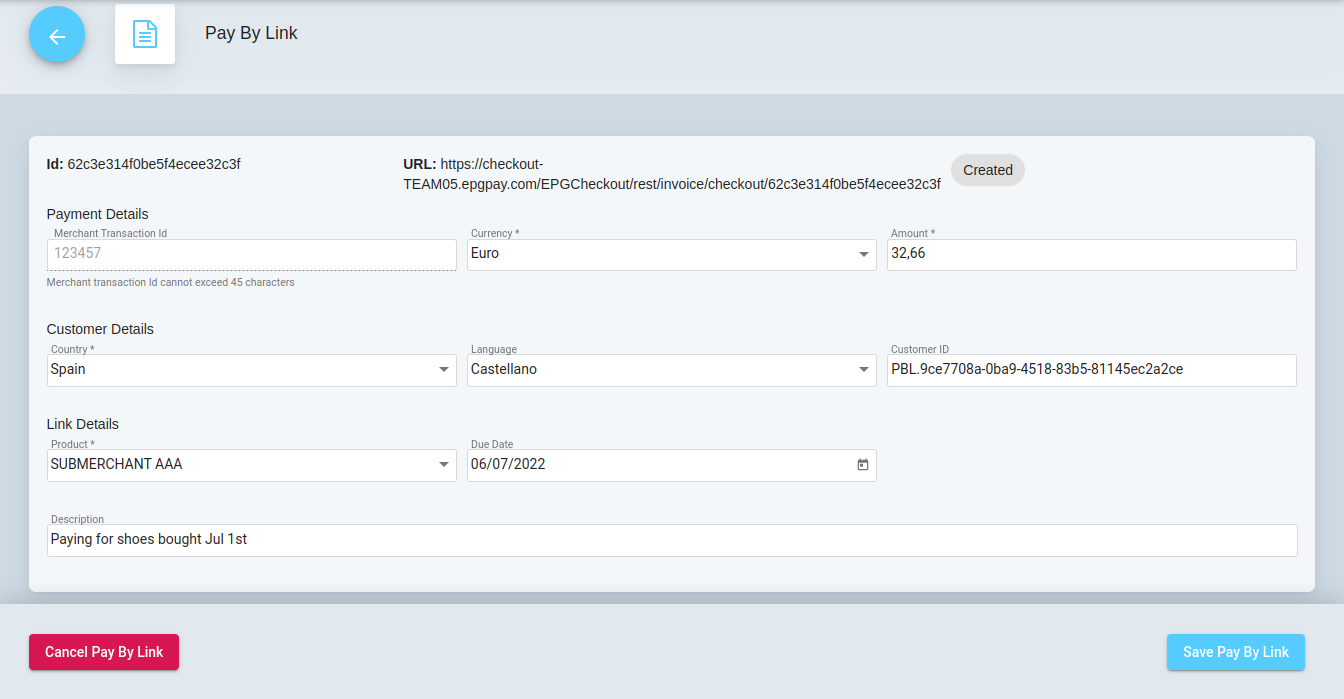Click the back arrow button
This screenshot has width=1344, height=699.
[57, 35]
